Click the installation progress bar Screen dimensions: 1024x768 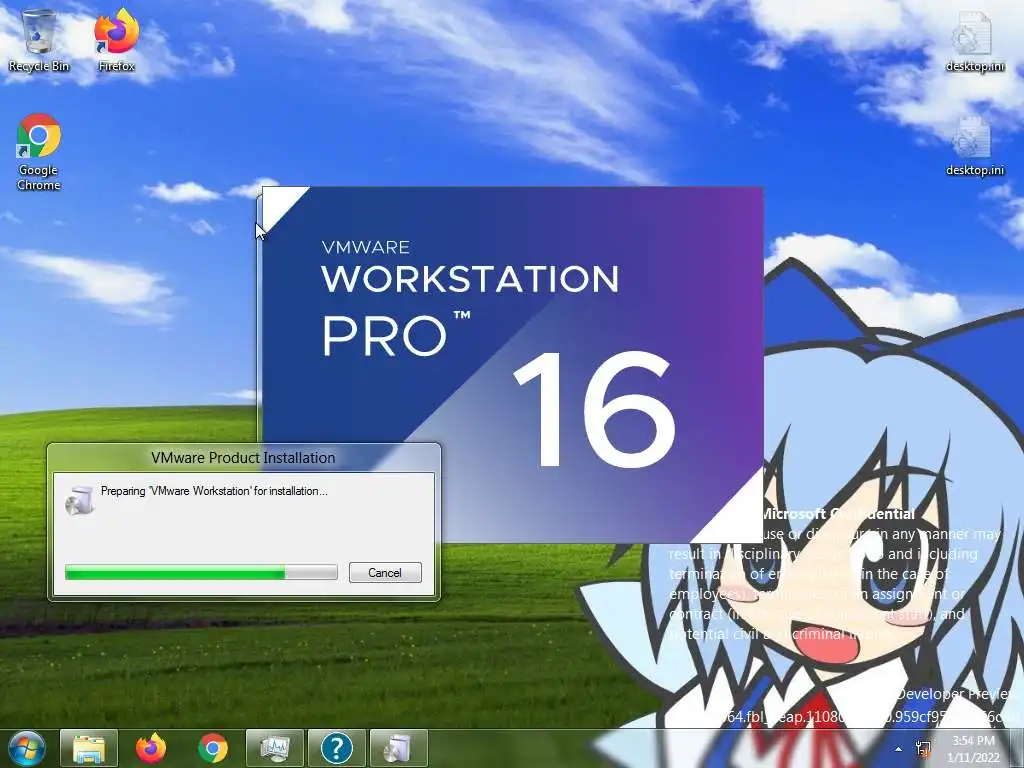click(x=201, y=573)
